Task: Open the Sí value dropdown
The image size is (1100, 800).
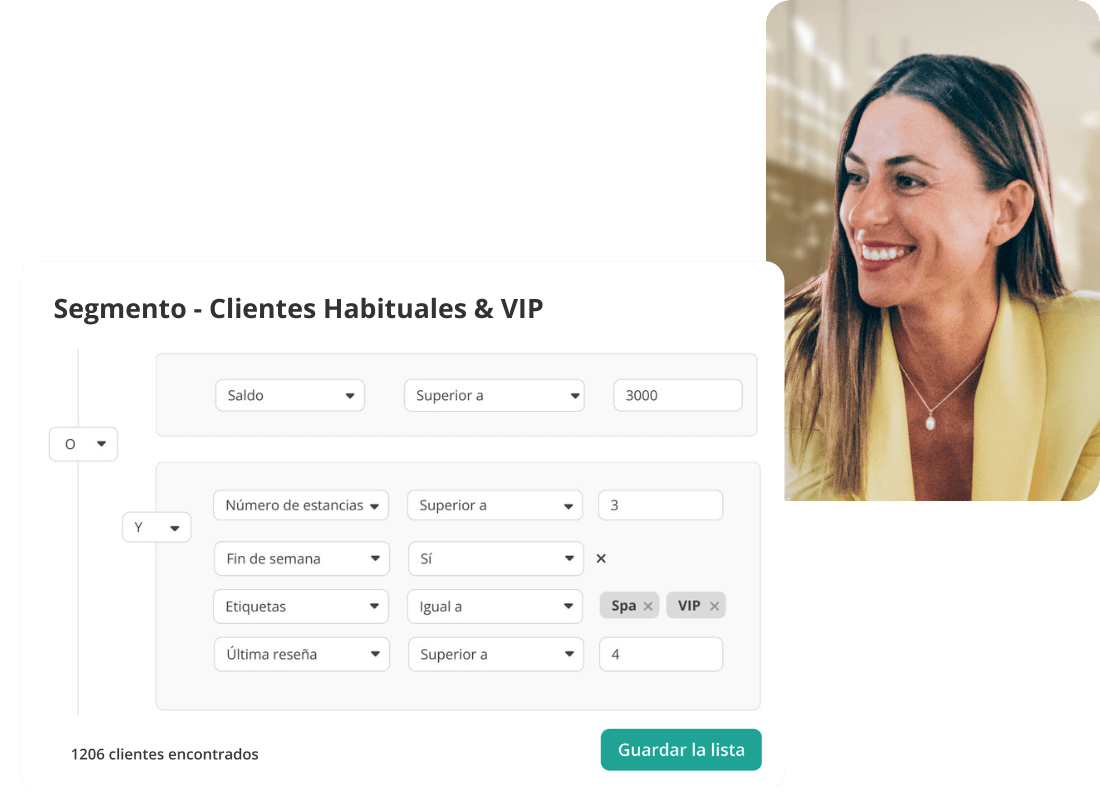Action: click(496, 559)
